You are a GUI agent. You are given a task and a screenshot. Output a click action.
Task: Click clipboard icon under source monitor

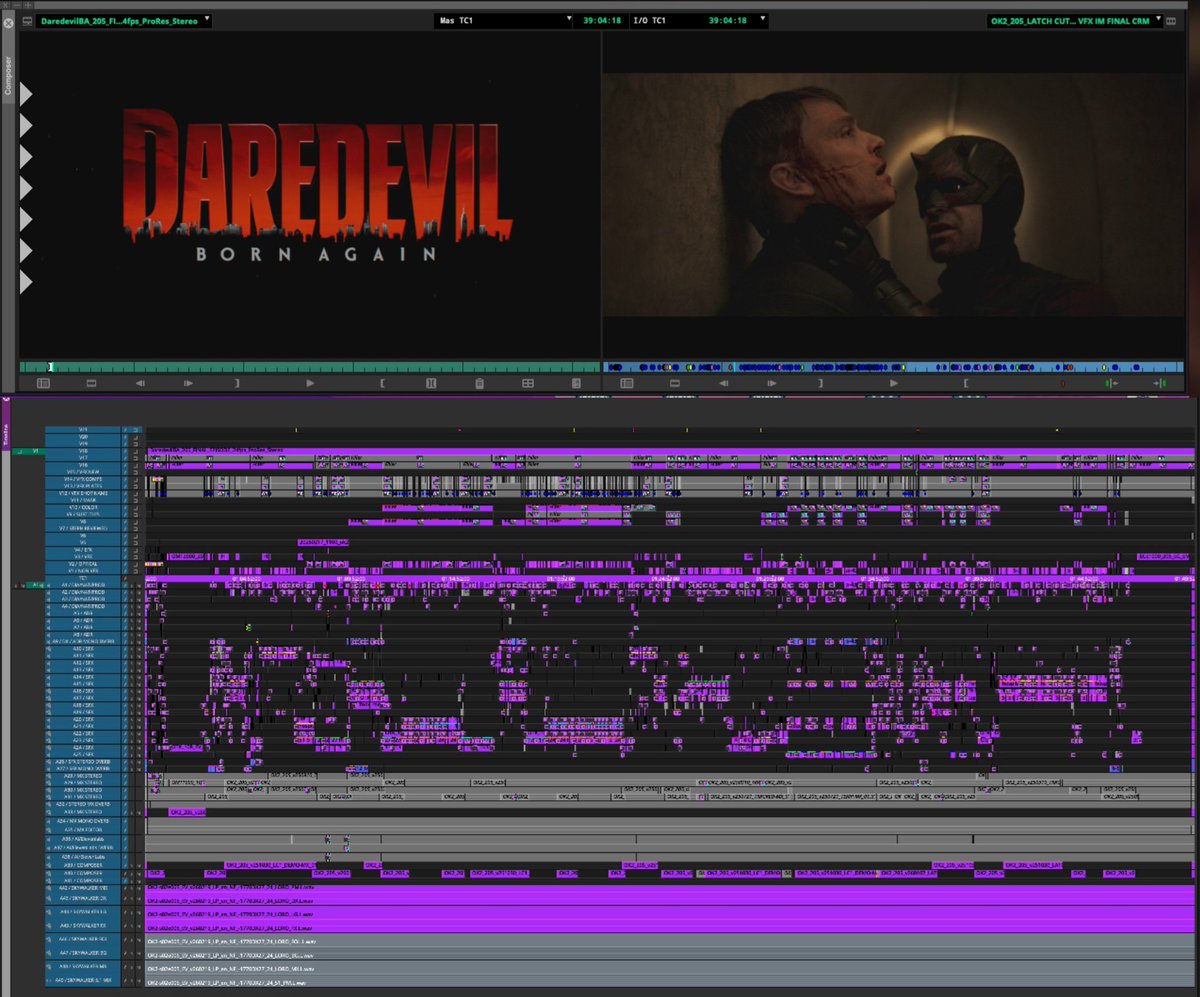point(479,383)
